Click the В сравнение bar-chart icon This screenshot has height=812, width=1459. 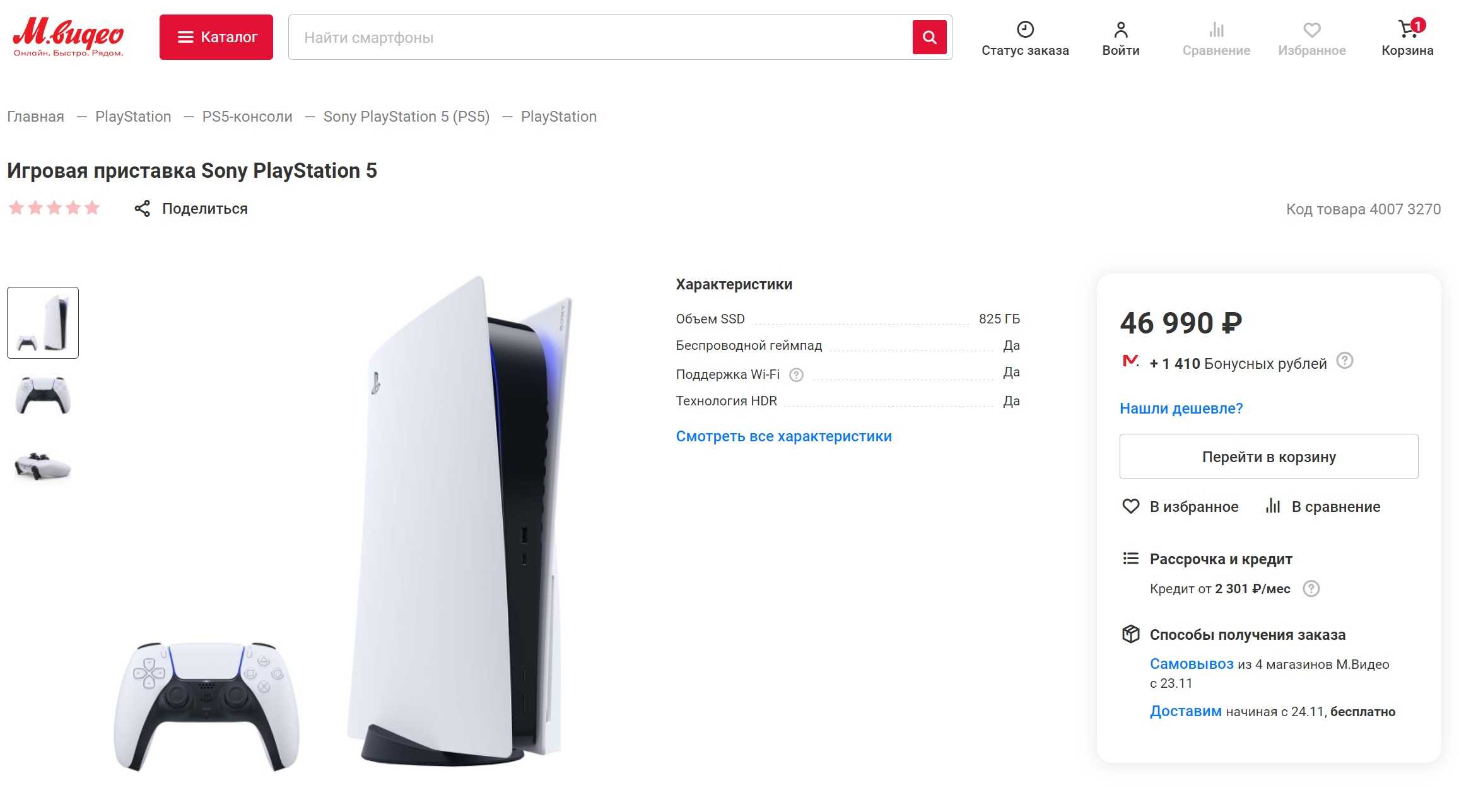click(1273, 506)
